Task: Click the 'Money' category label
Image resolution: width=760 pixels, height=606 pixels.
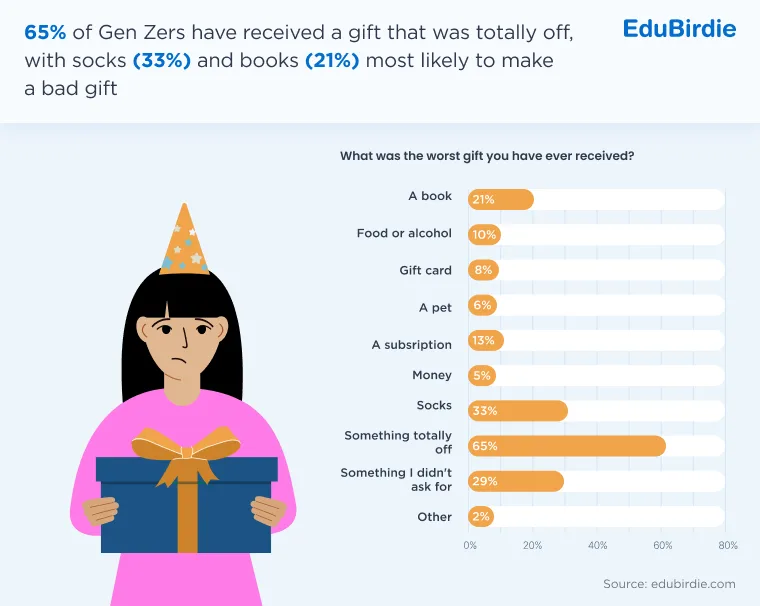Action: coord(432,375)
